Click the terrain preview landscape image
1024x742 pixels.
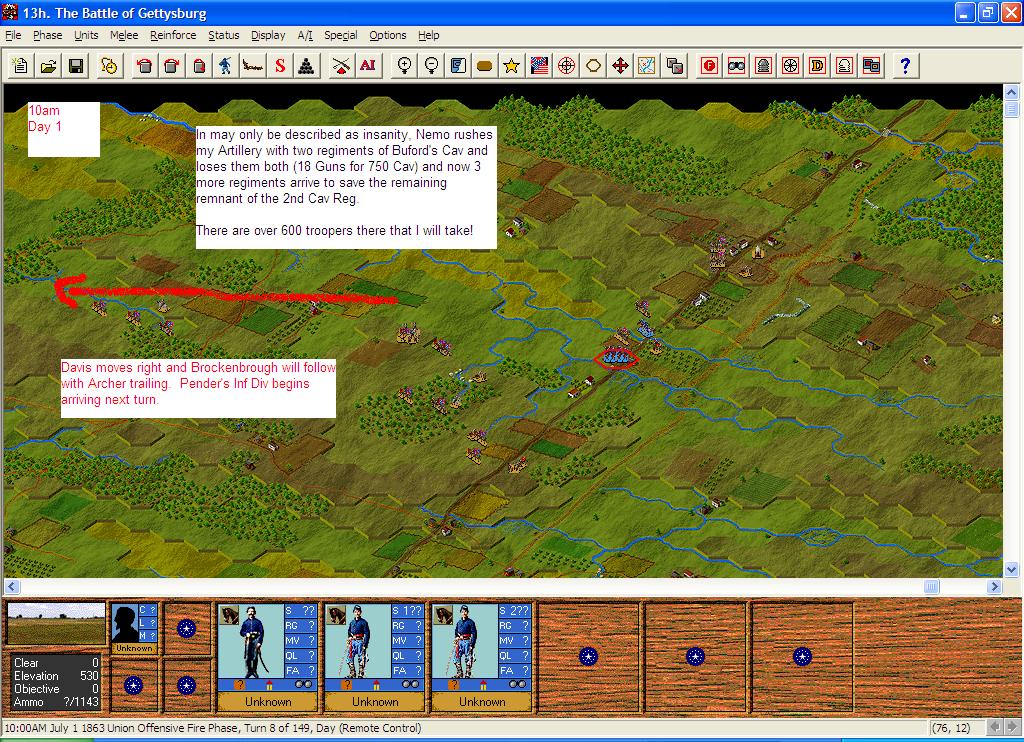tap(56, 624)
